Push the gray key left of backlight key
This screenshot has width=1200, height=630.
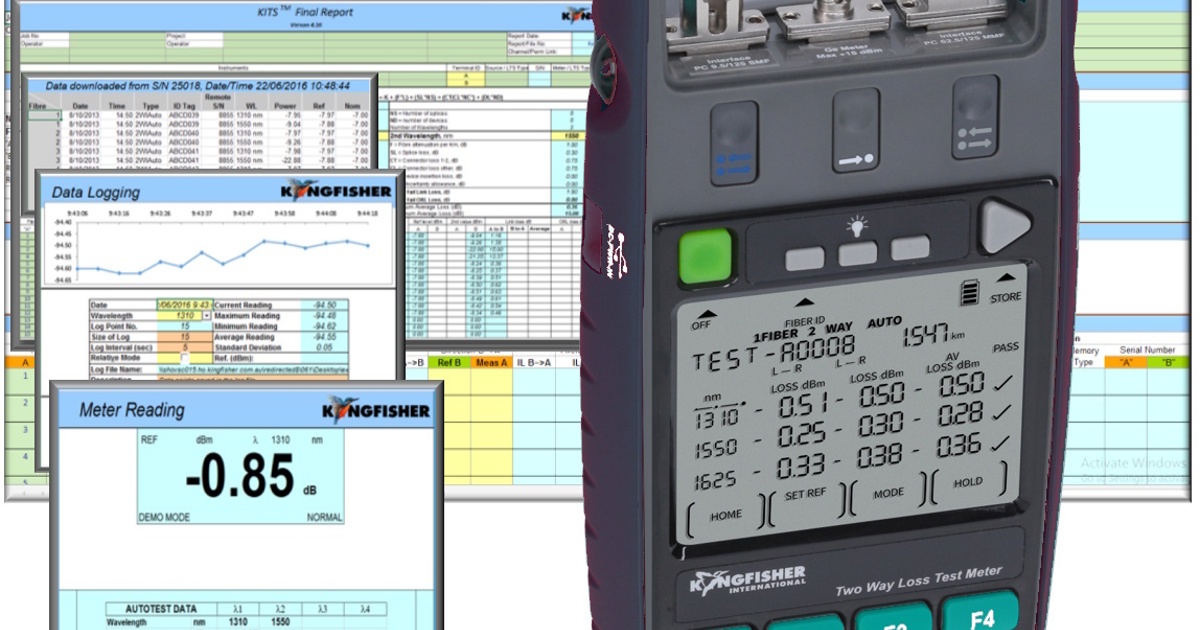pyautogui.click(x=805, y=259)
